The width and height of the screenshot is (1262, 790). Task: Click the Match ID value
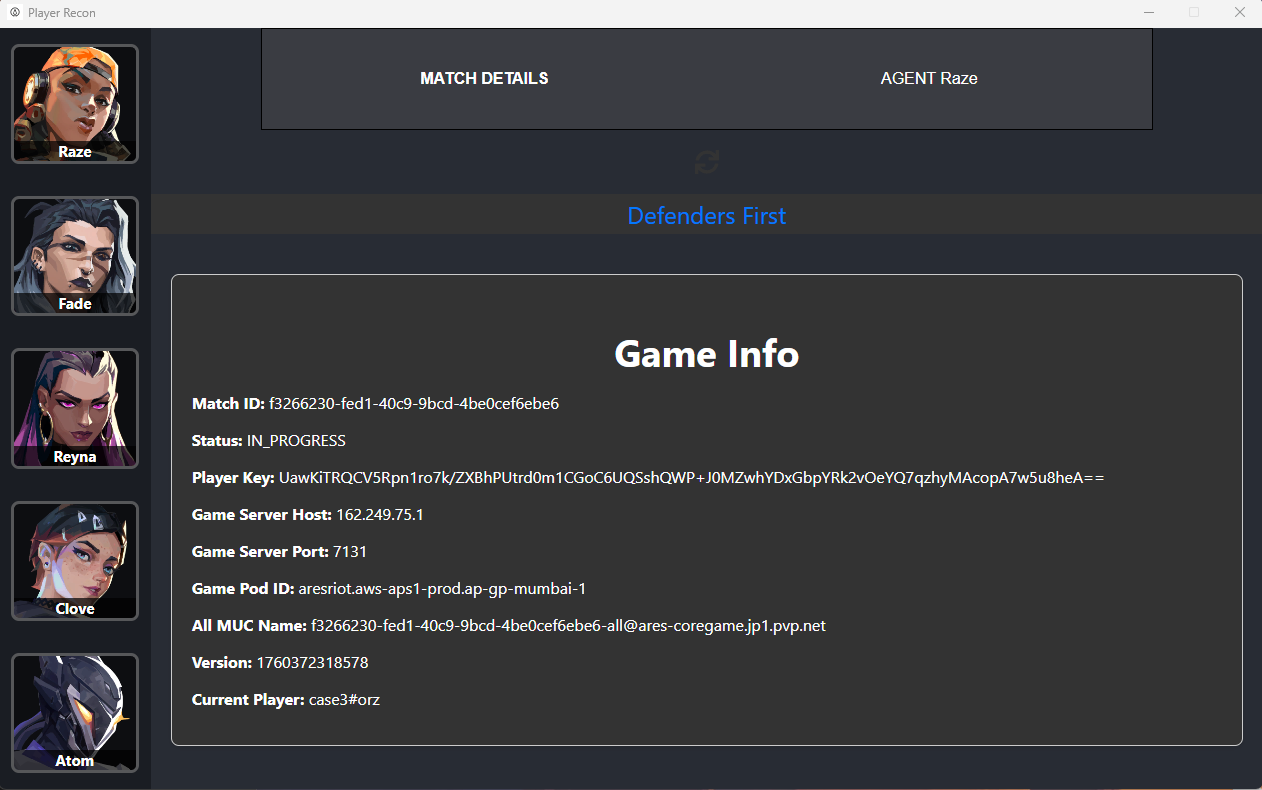(414, 404)
